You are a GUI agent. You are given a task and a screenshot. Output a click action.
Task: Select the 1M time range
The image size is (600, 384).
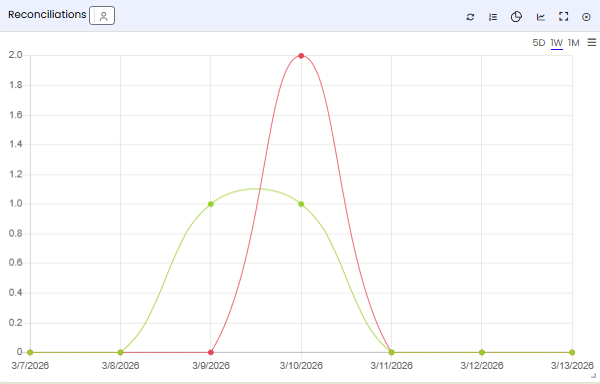tap(573, 42)
